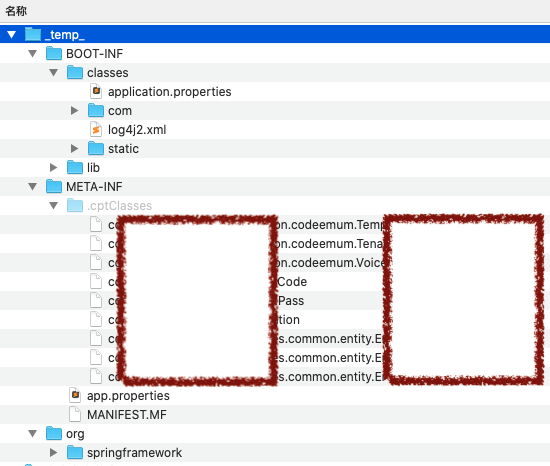Expand the static folder
This screenshot has width=550, height=466.
tap(74, 149)
